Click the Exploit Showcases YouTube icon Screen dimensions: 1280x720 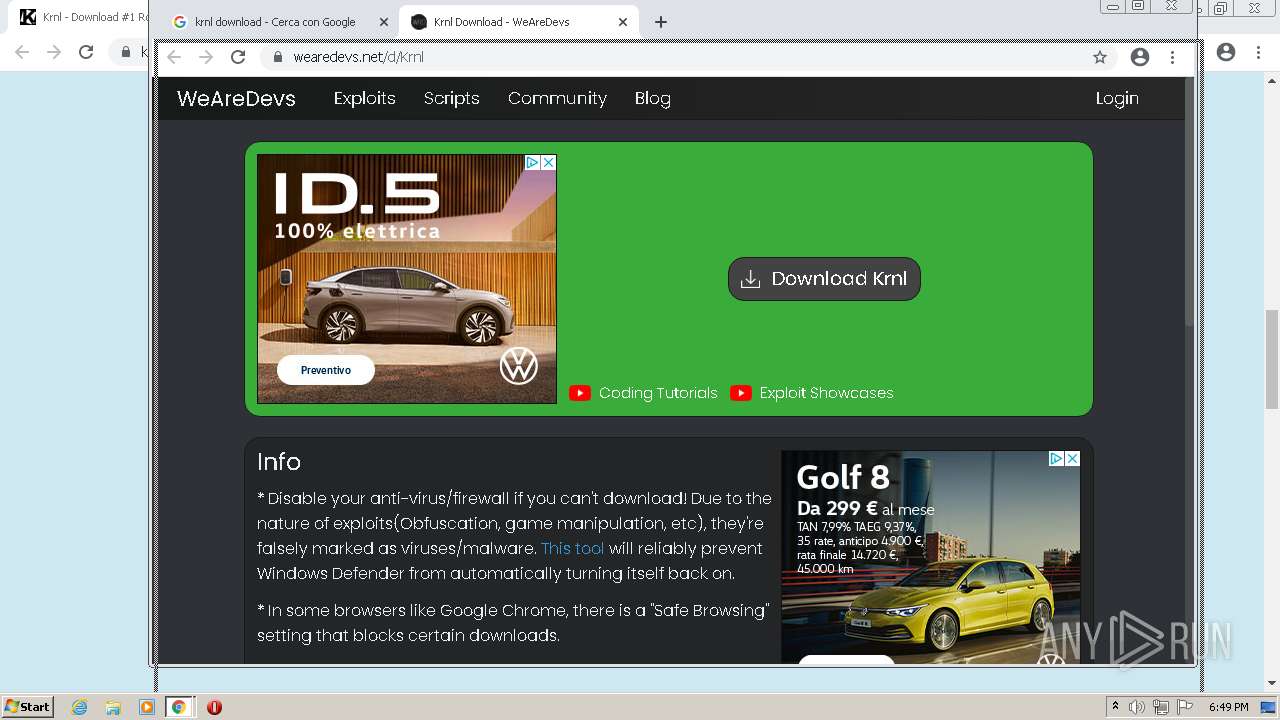pos(741,393)
